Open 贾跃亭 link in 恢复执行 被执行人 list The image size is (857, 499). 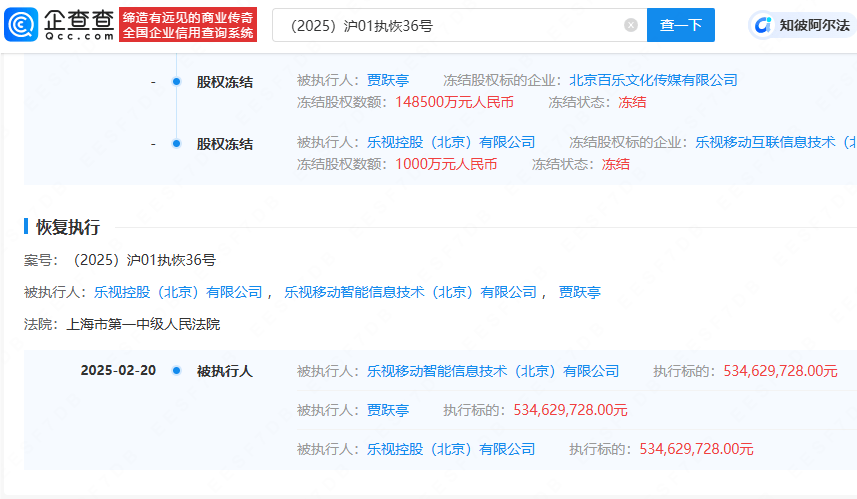pyautogui.click(x=579, y=292)
